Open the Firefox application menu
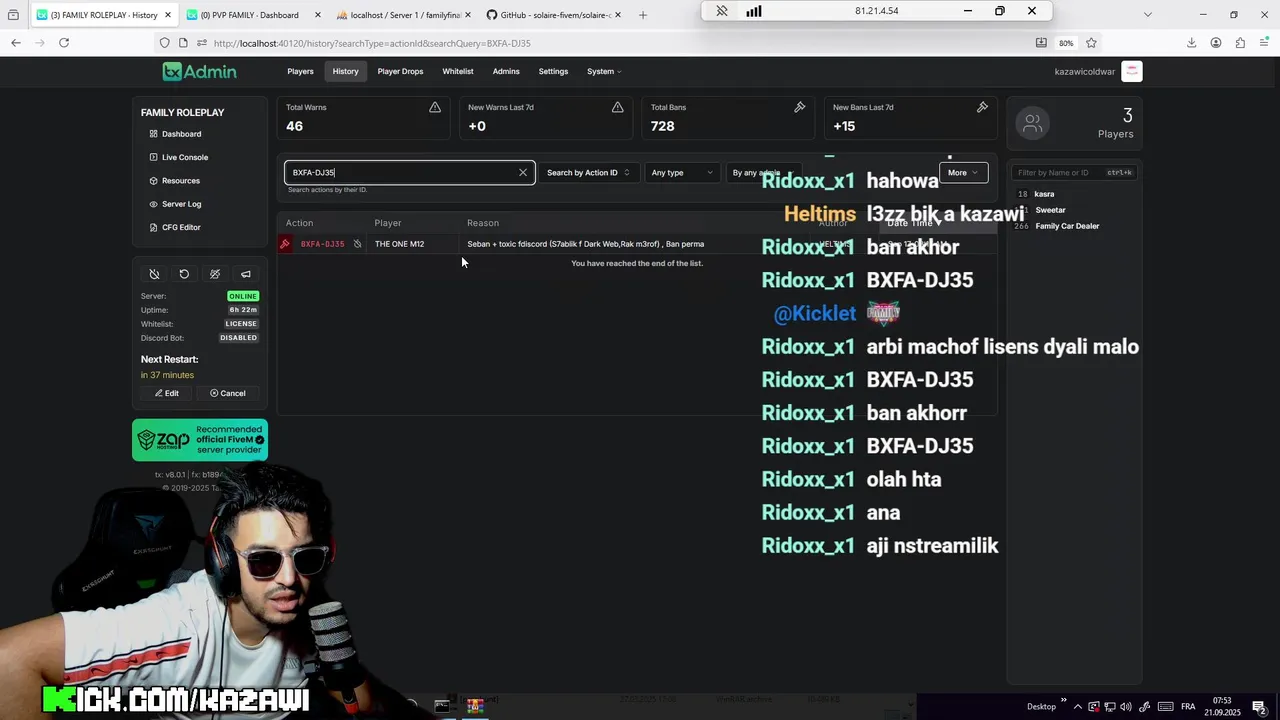This screenshot has width=1280, height=720. click(x=1264, y=43)
